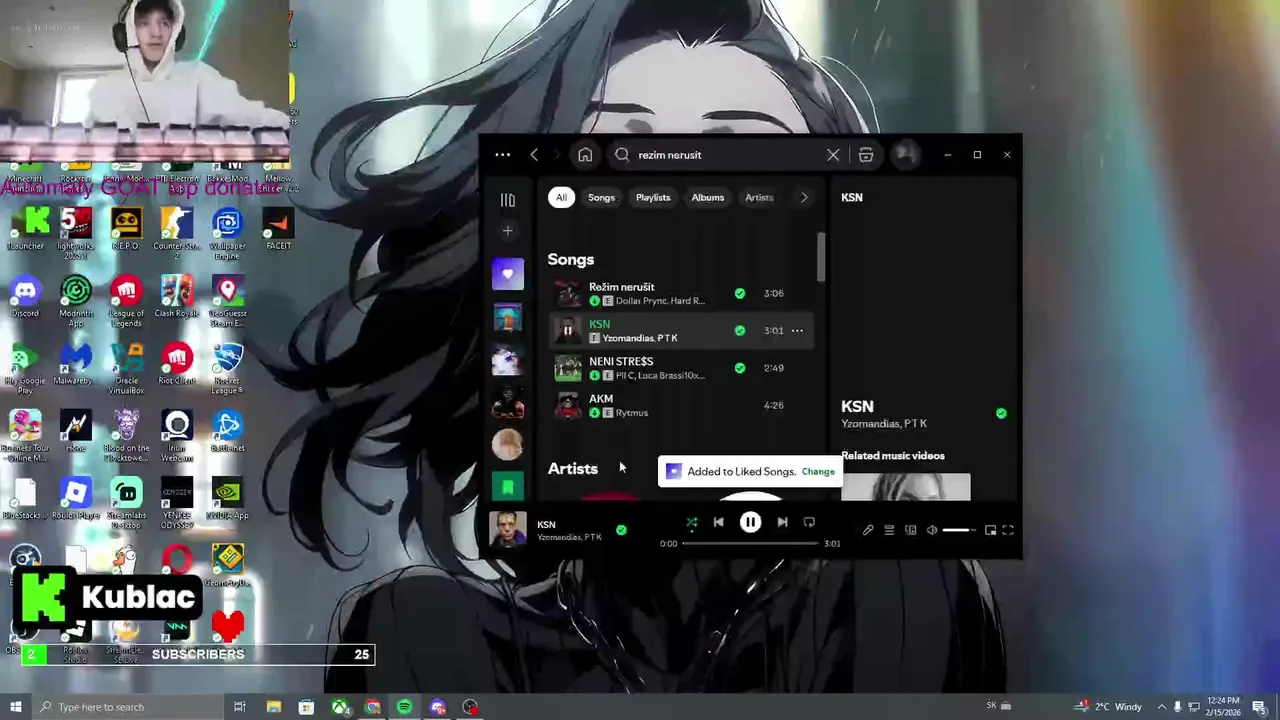Use the search results scrollbar
The width and height of the screenshot is (1280, 720).
(821, 257)
